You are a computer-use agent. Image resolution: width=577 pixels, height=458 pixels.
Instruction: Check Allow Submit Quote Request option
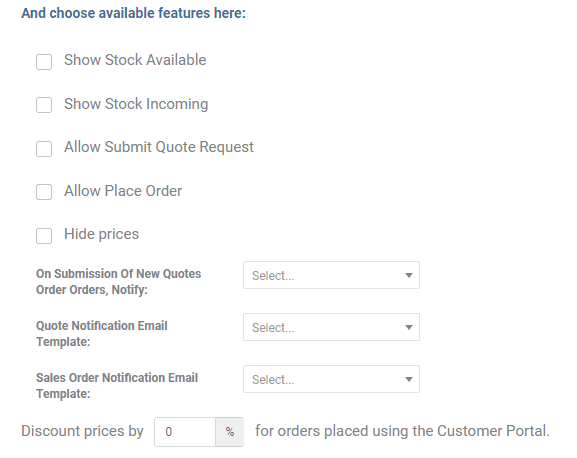coord(44,149)
